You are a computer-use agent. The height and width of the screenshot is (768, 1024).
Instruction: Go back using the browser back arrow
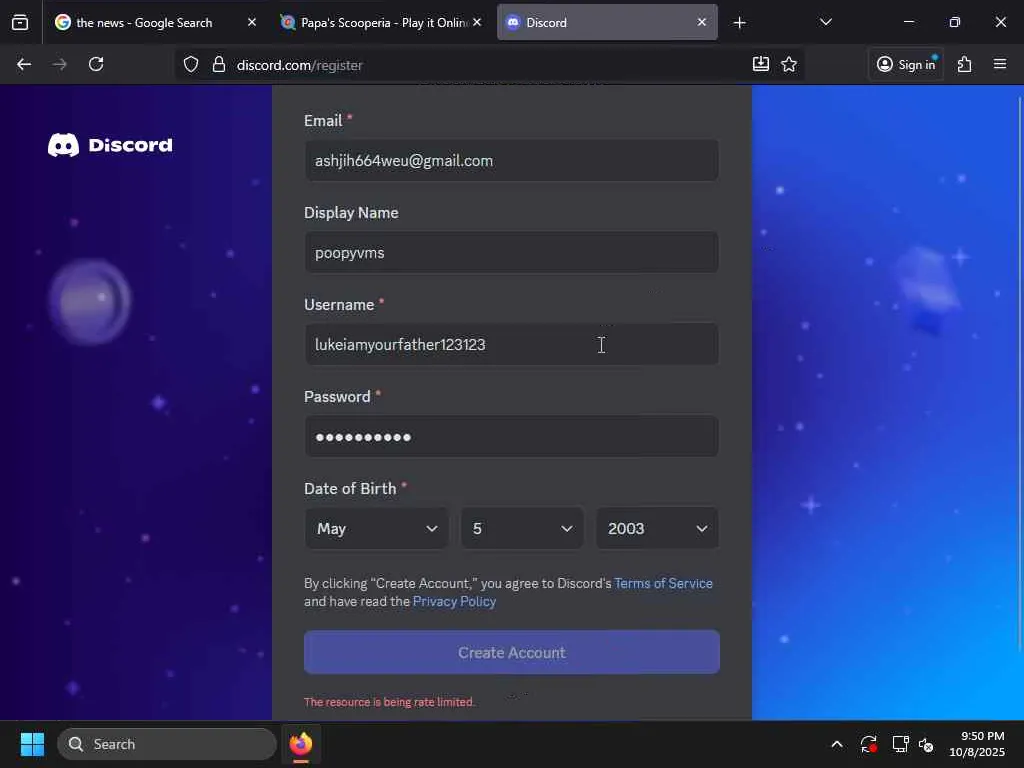24,64
